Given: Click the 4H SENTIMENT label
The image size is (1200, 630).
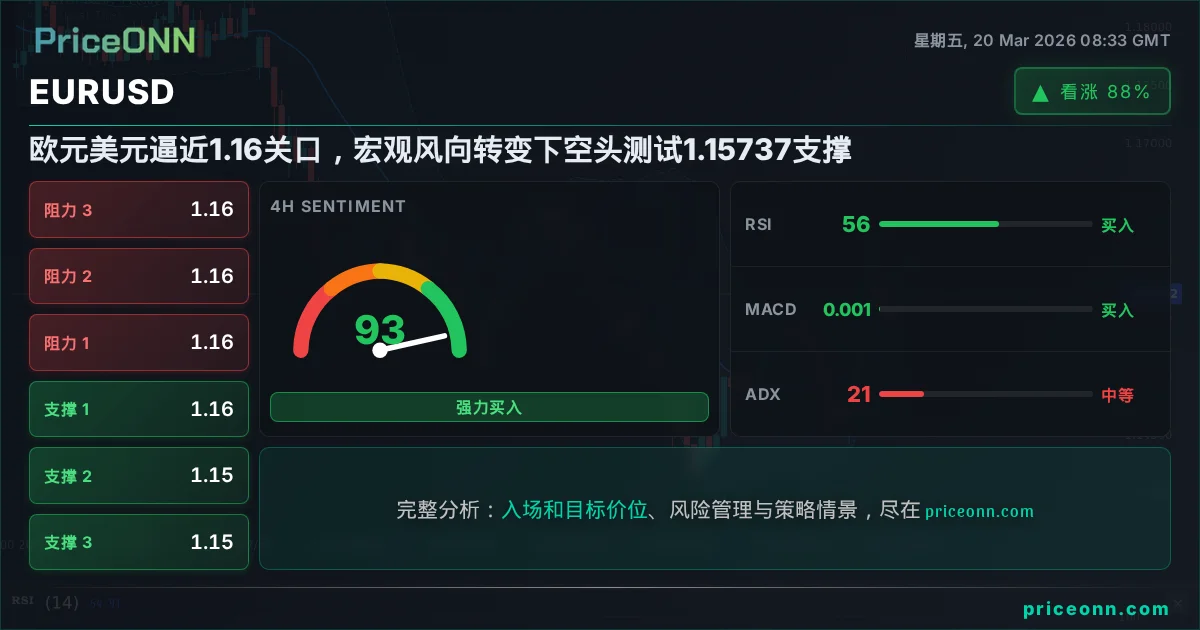Looking at the screenshot, I should click(338, 206).
